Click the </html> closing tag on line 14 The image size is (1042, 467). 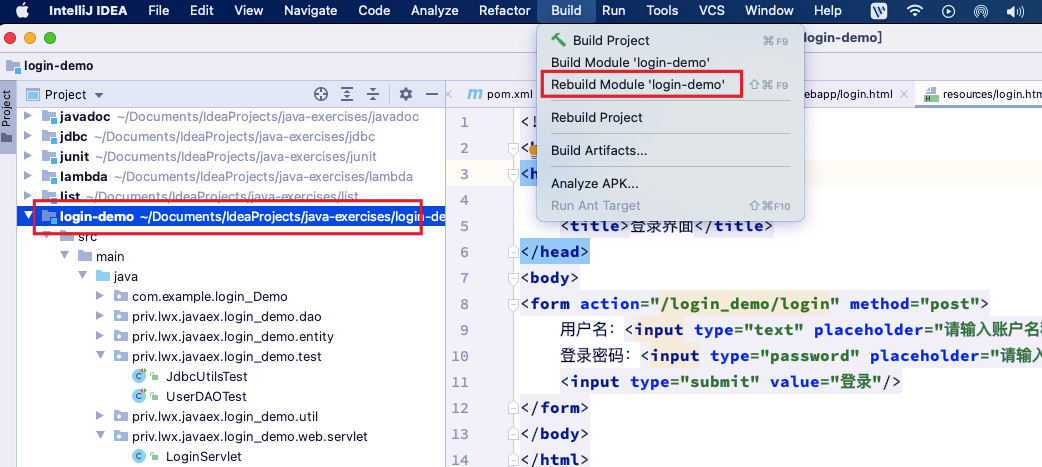(x=555, y=460)
